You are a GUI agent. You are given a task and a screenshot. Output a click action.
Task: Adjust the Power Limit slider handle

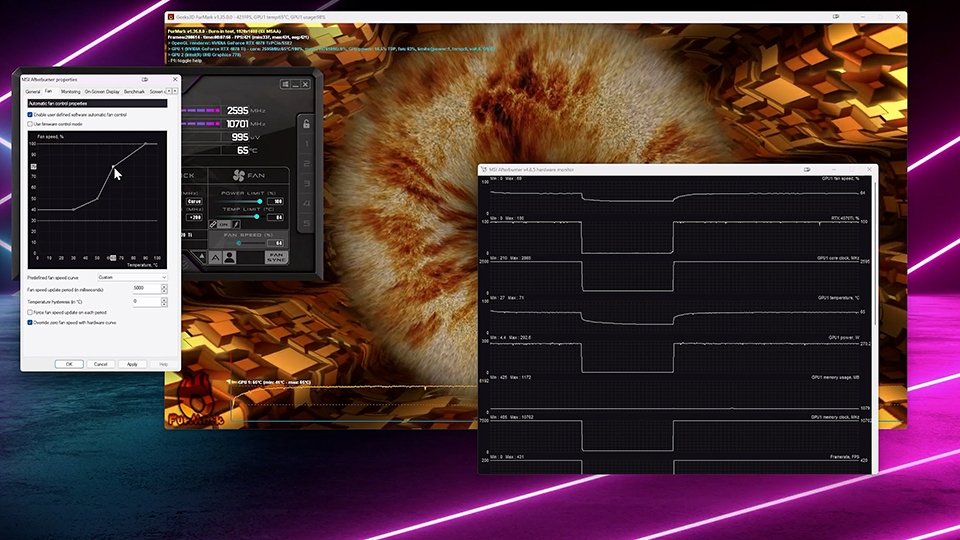(x=262, y=201)
